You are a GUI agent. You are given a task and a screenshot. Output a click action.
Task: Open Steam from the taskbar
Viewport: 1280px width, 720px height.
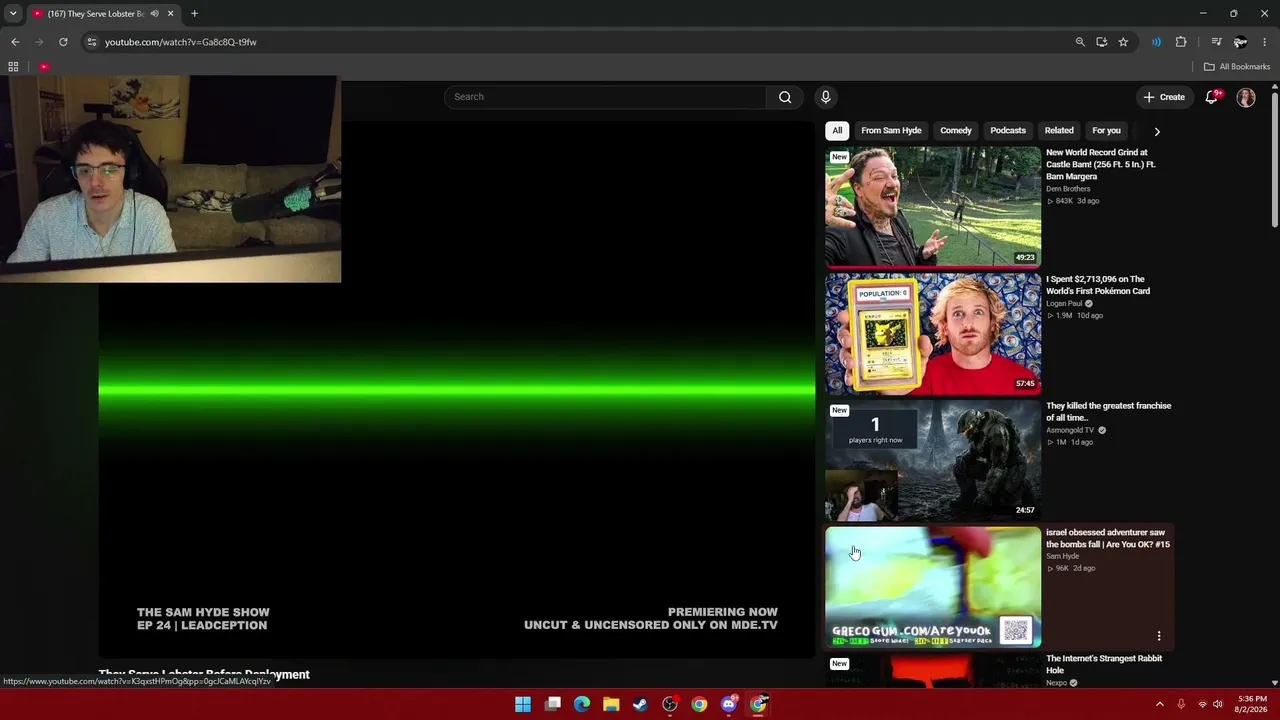click(640, 704)
